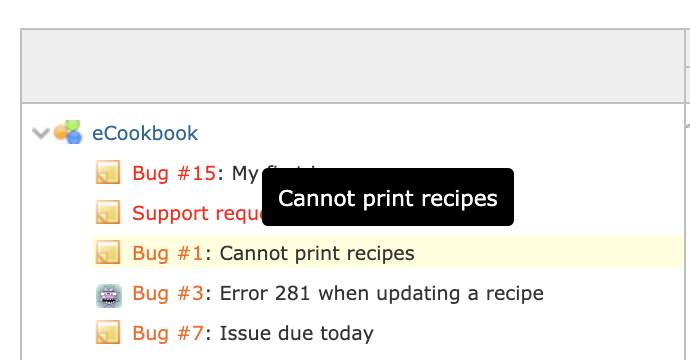Open the Bug #3 issue link
The image size is (690, 360).
pyautogui.click(x=168, y=293)
